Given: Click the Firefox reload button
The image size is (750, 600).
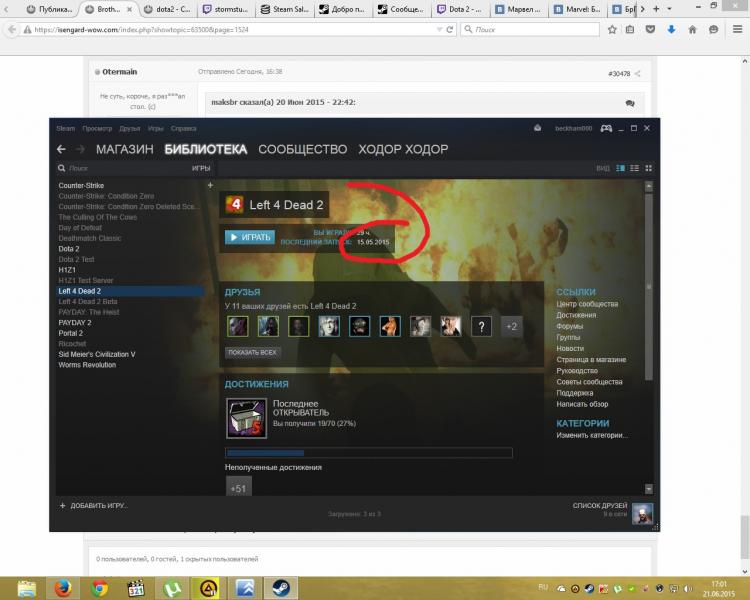Looking at the screenshot, I should tap(450, 30).
